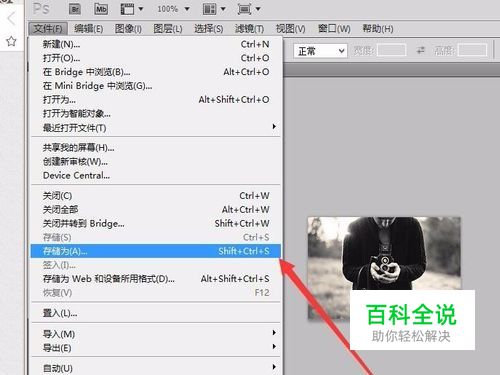Open the 滤镜(T) menu
Viewport: 500px width, 375px height.
pyautogui.click(x=249, y=29)
